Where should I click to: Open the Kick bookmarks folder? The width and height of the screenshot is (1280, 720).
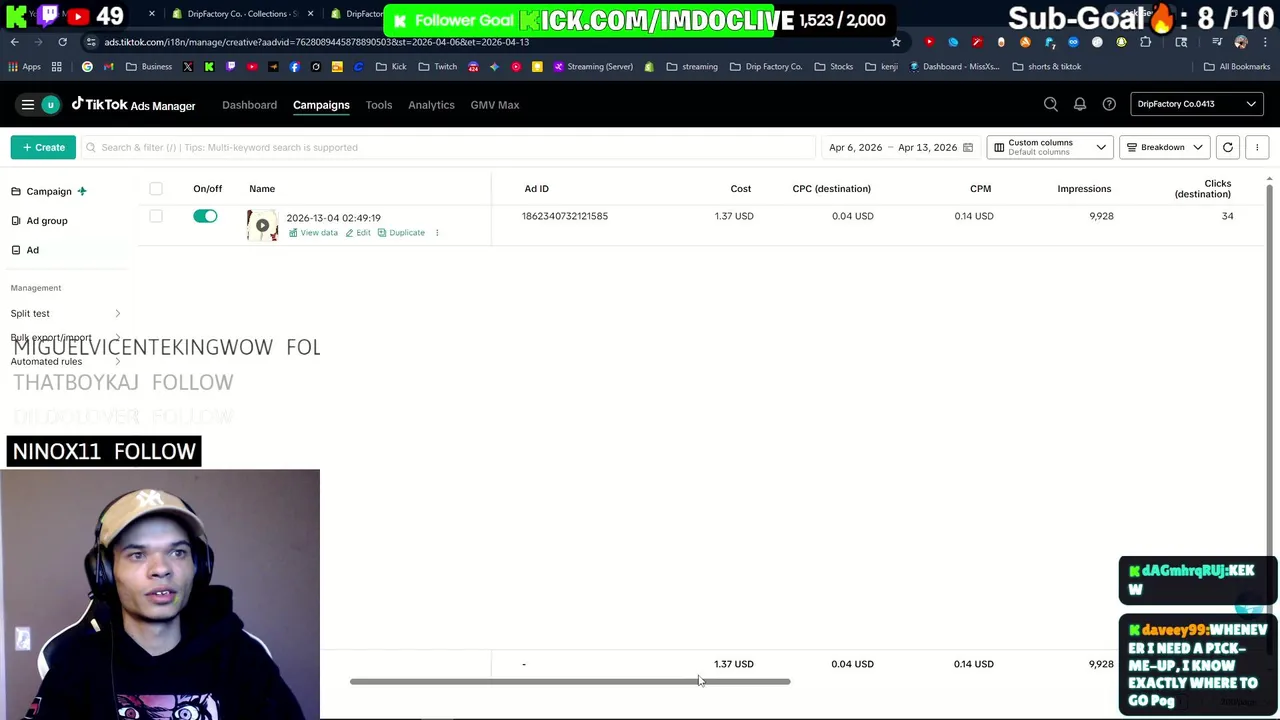pos(391,67)
